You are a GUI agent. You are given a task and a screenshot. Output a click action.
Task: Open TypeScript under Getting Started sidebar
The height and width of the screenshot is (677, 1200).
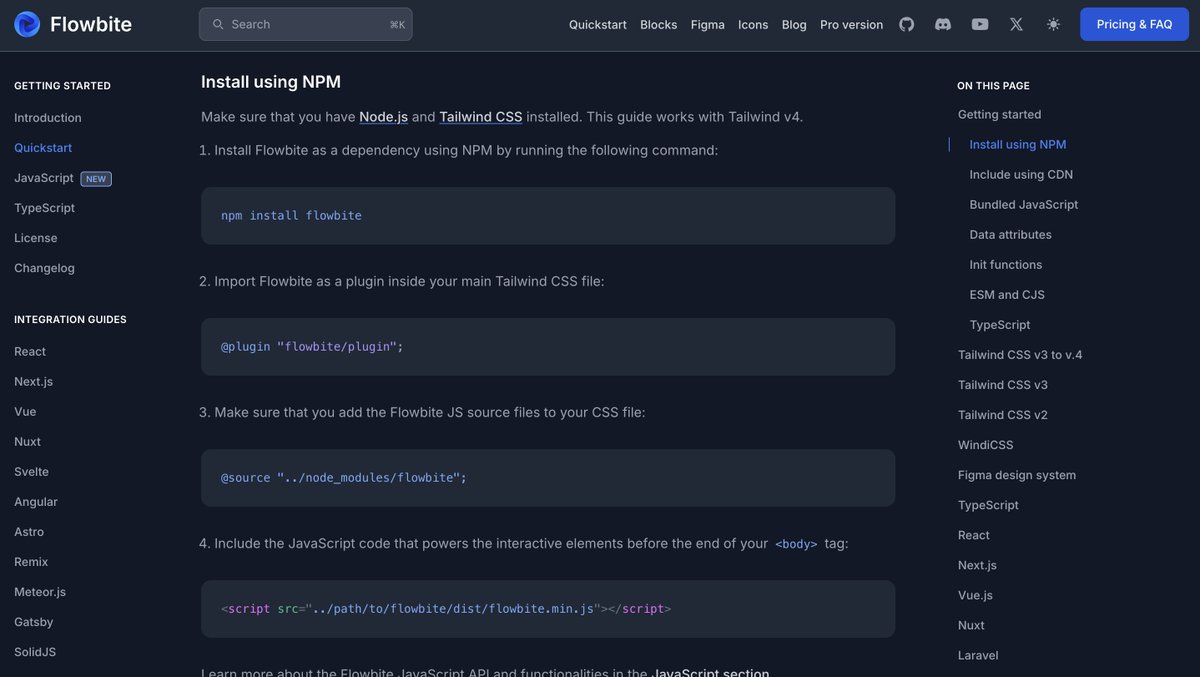coord(44,208)
